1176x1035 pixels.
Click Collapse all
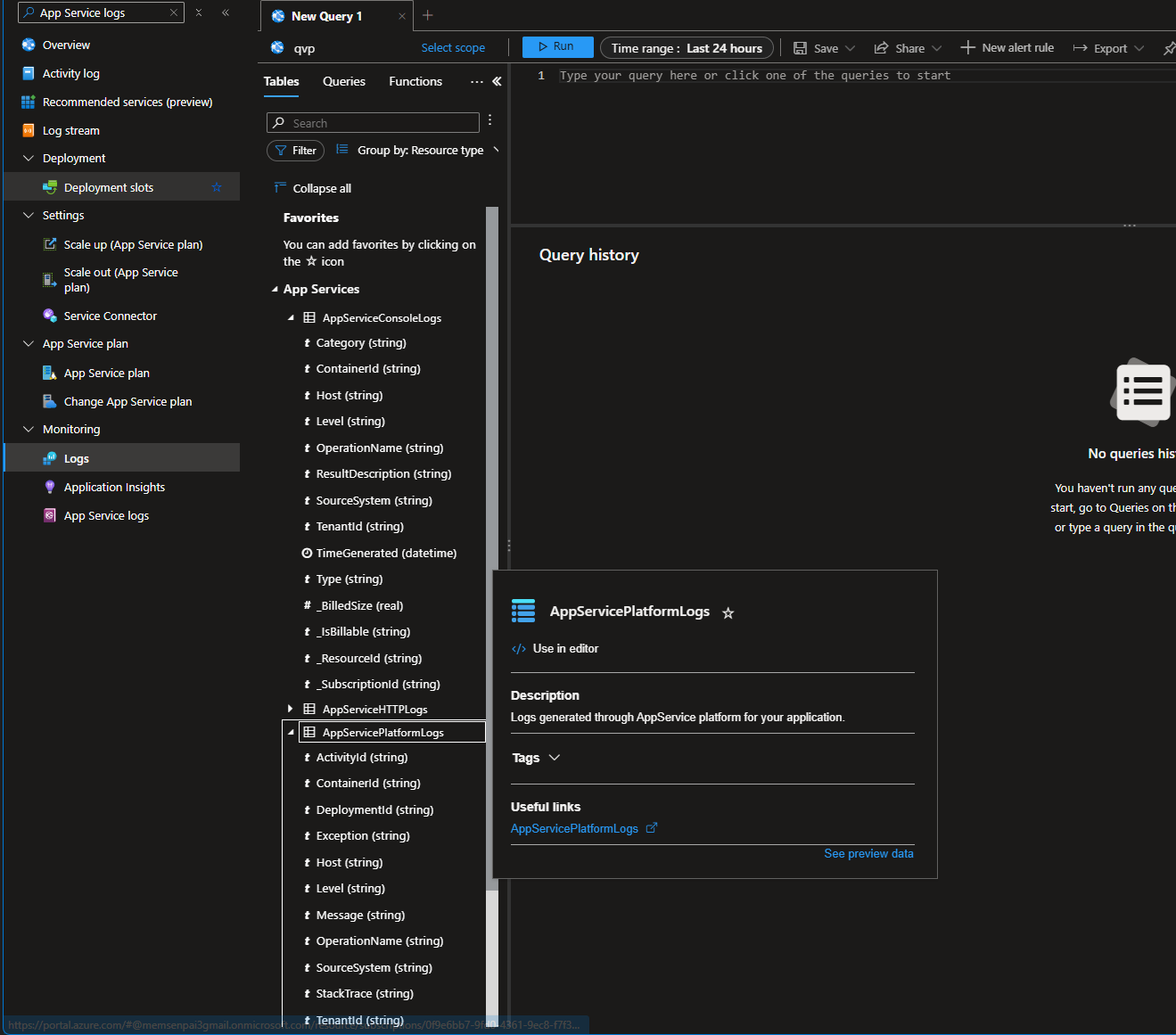(313, 188)
